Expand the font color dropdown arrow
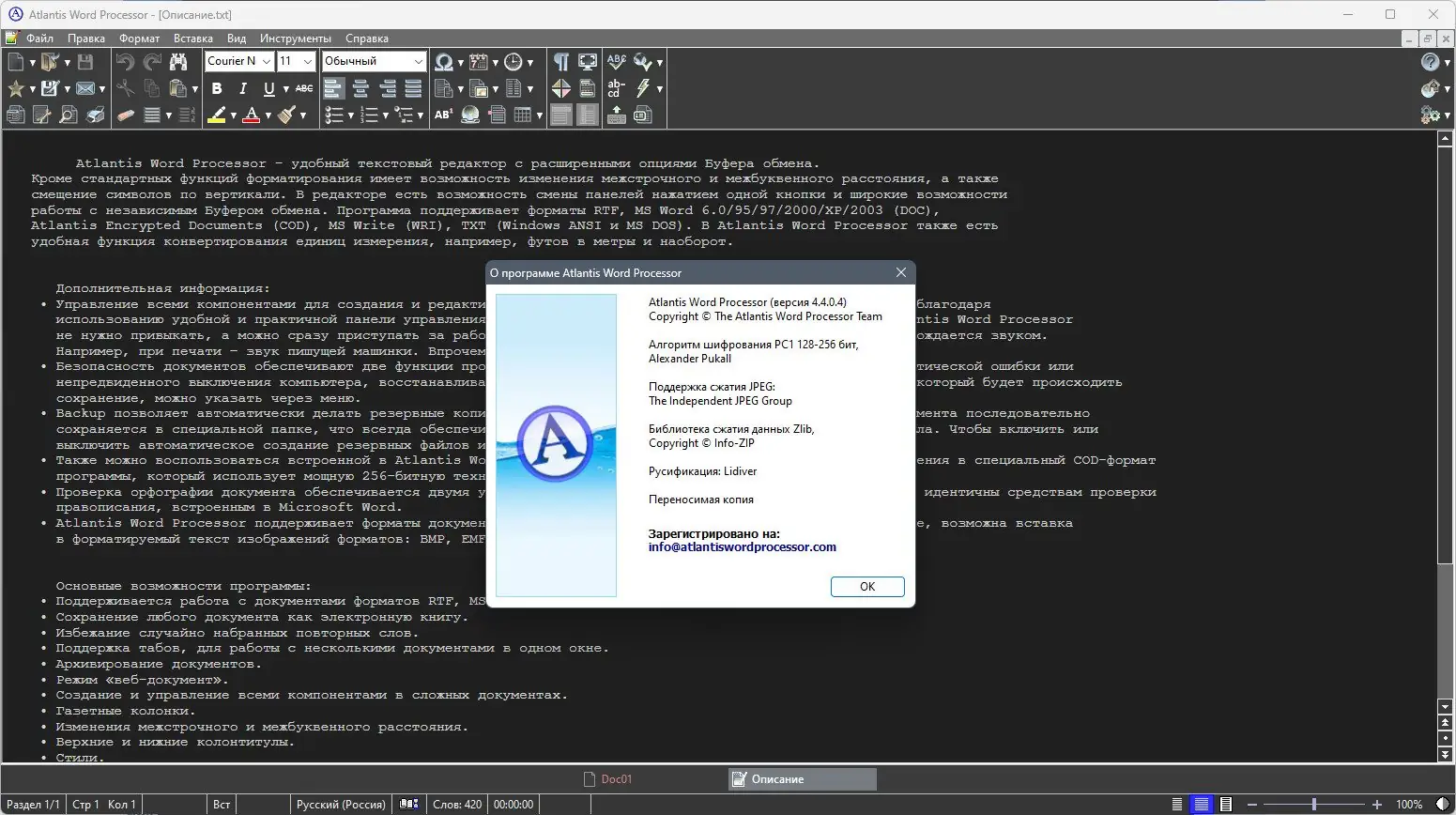Image resolution: width=1456 pixels, height=815 pixels. 268,115
